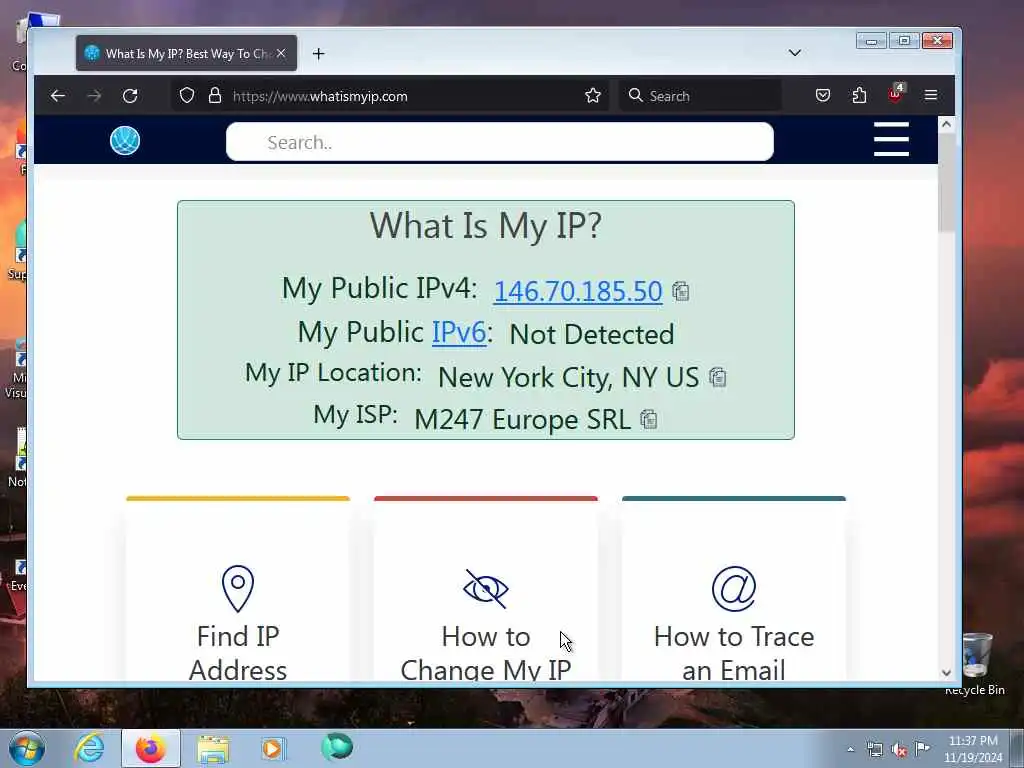
Task: Click the M247 Europe SRL text
Action: pyautogui.click(x=522, y=419)
